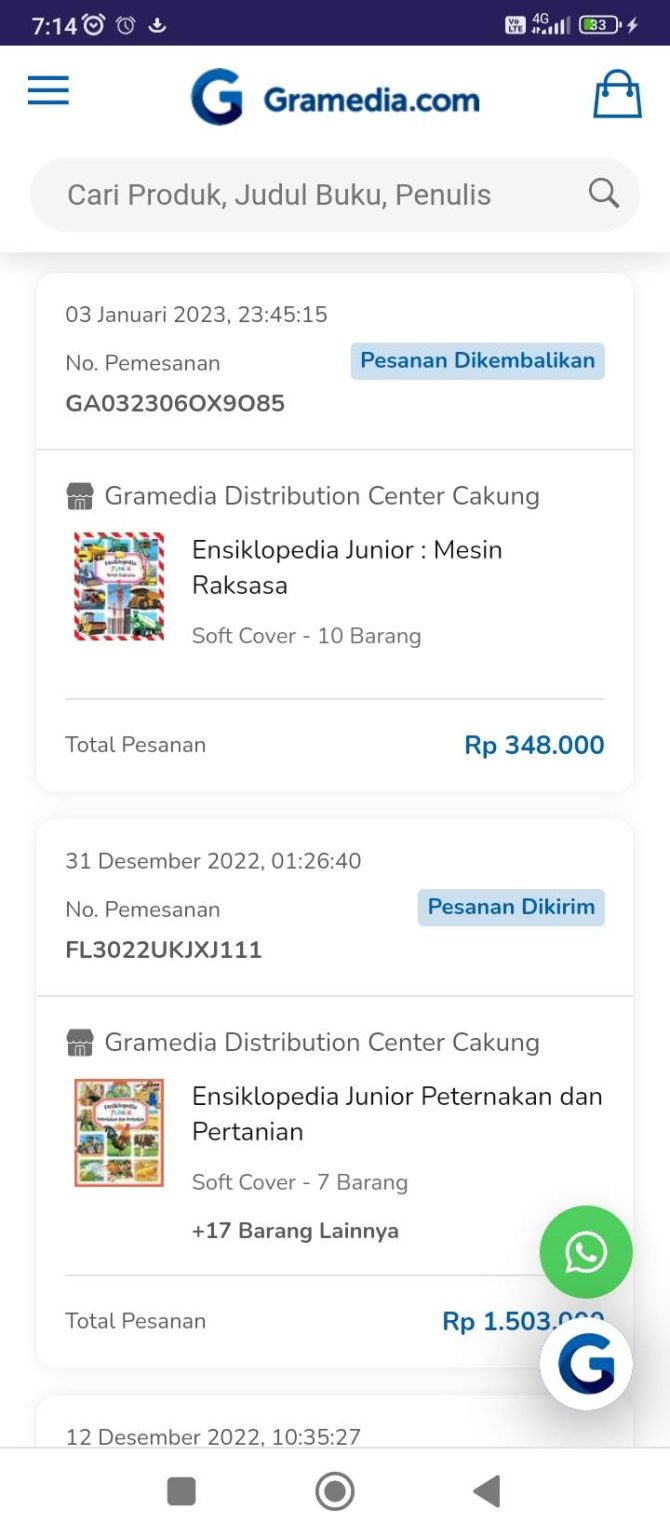Select the Total Pesanan Rp 348.000 amount
670x1536 pixels.
tap(533, 744)
